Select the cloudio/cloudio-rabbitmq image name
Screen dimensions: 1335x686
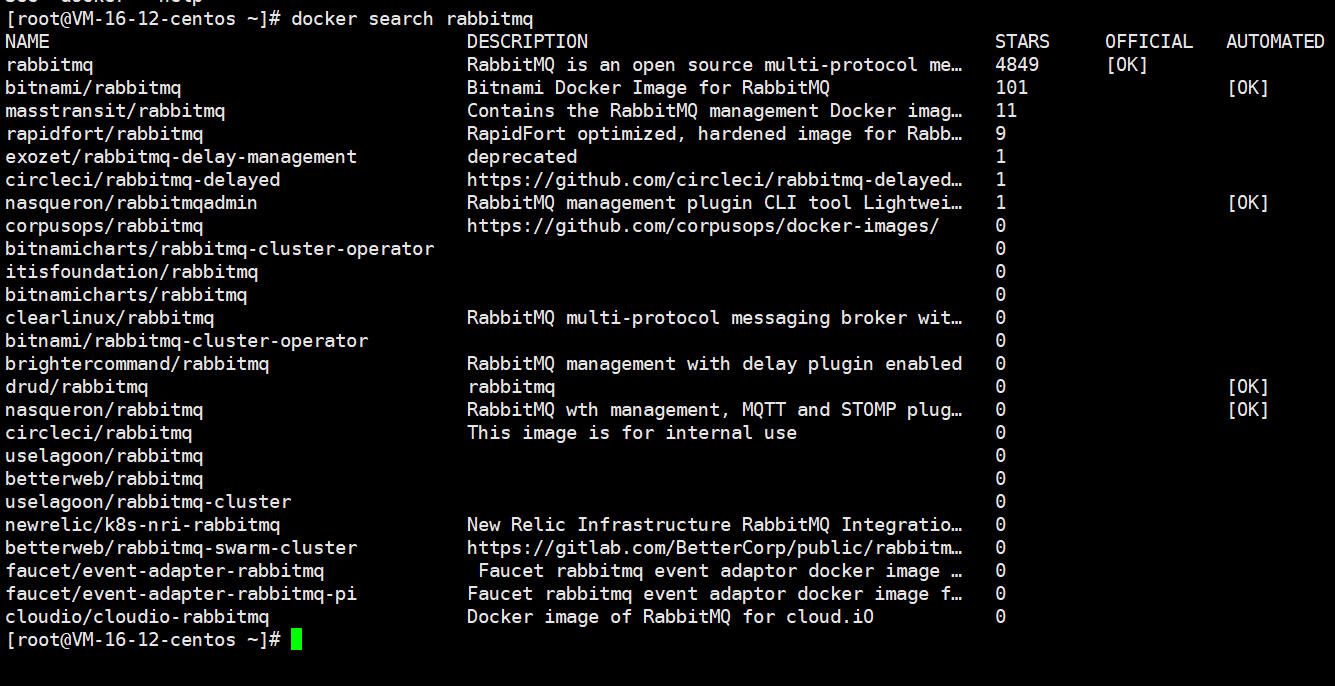(x=137, y=617)
